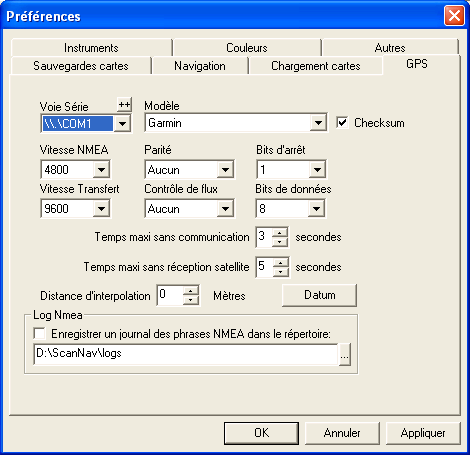Expand the Contrôle de flux dropdown

point(225,209)
